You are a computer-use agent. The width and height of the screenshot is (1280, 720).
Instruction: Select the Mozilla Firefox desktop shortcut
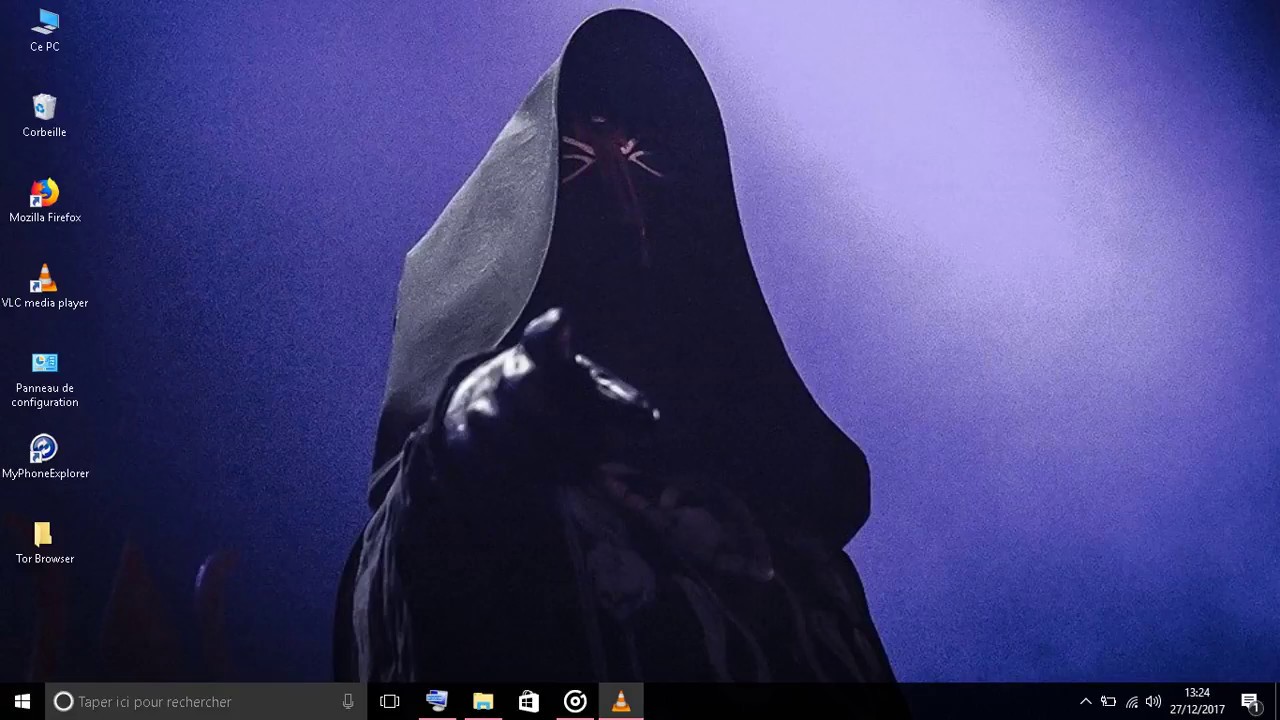pos(45,201)
